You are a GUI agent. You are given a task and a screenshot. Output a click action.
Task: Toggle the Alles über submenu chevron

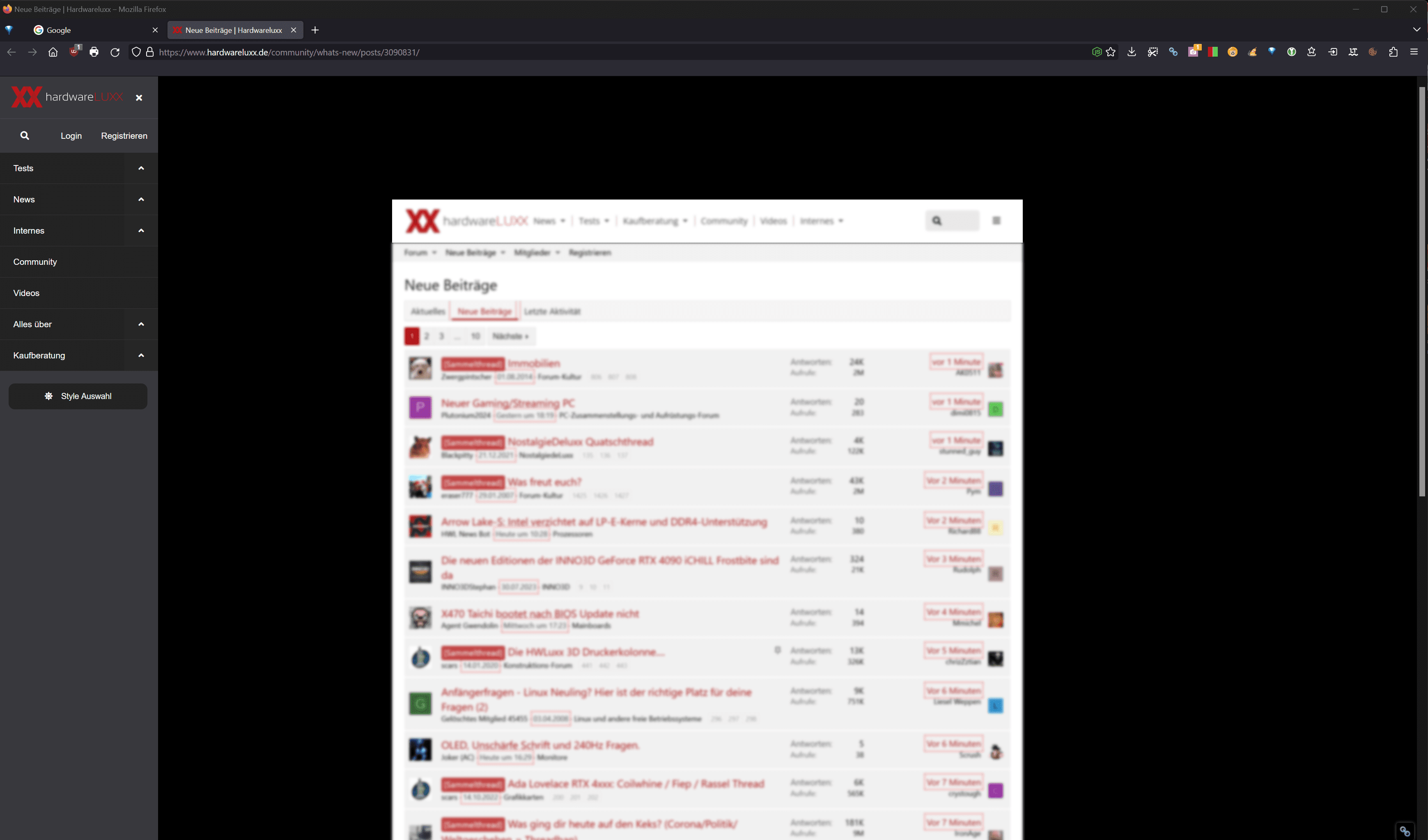point(141,324)
